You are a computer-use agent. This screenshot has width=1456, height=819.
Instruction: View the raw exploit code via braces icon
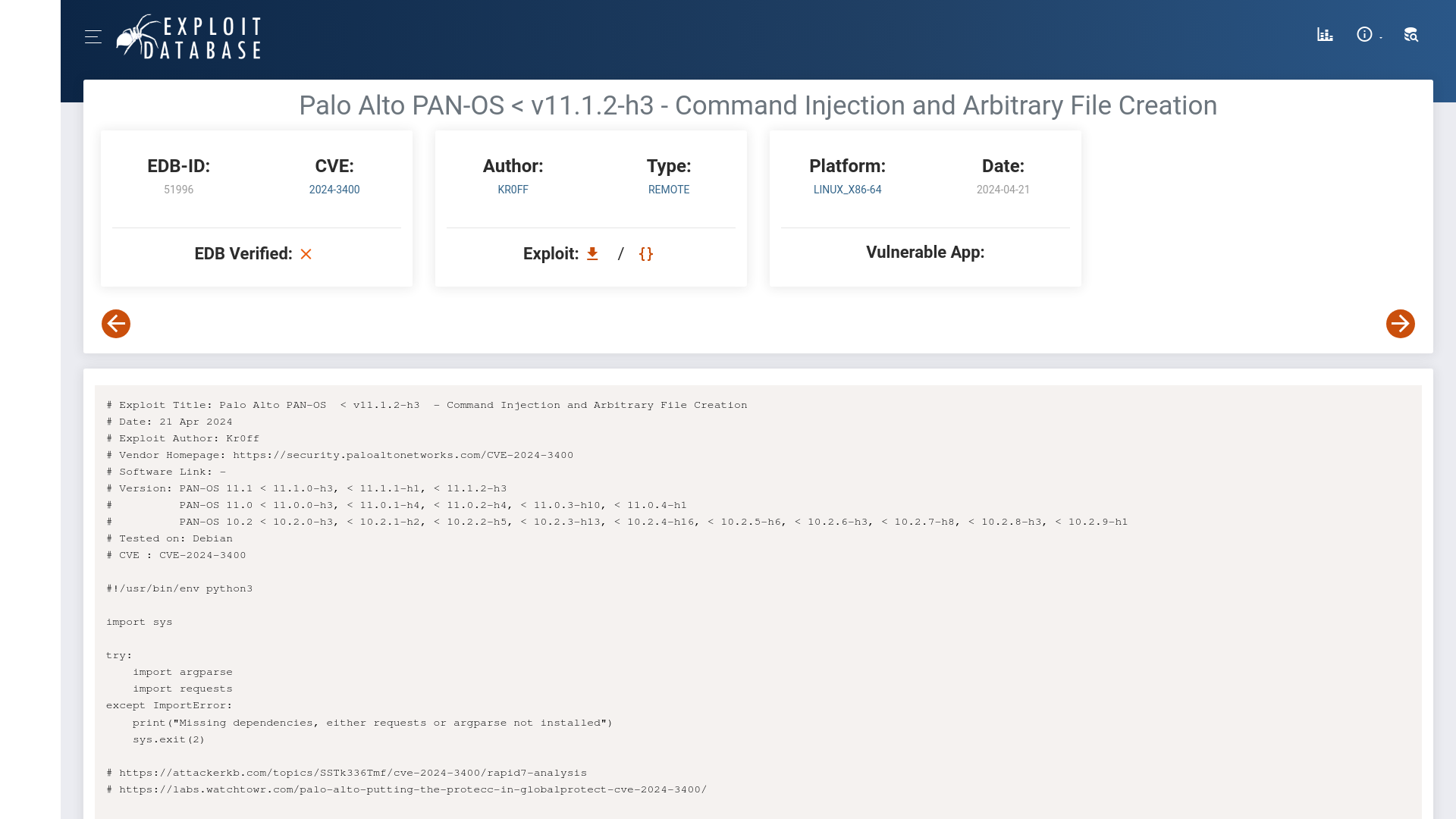click(646, 254)
